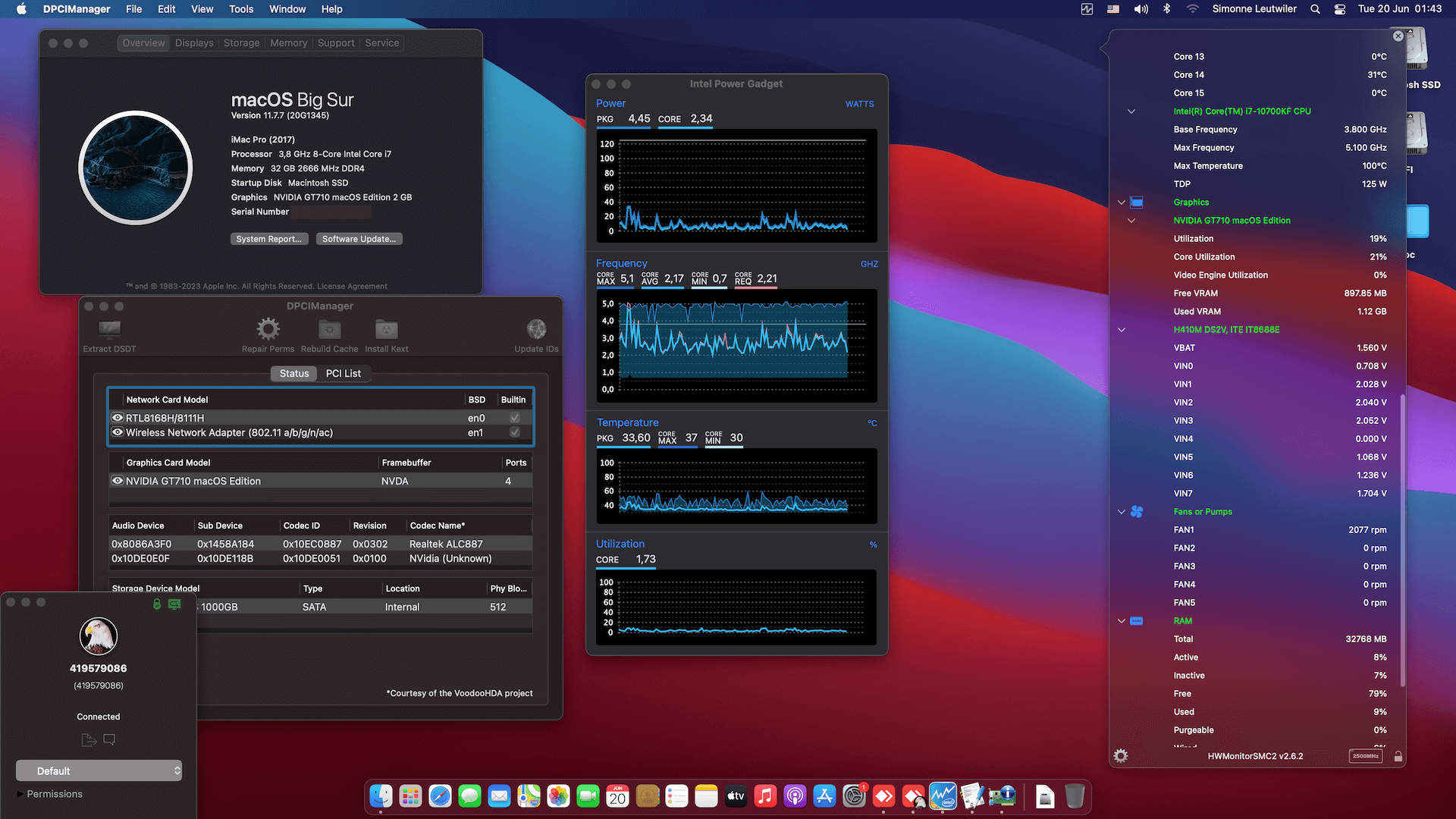The image size is (1456, 819).
Task: Switch to the Service tab in About This Mac
Action: 381,43
